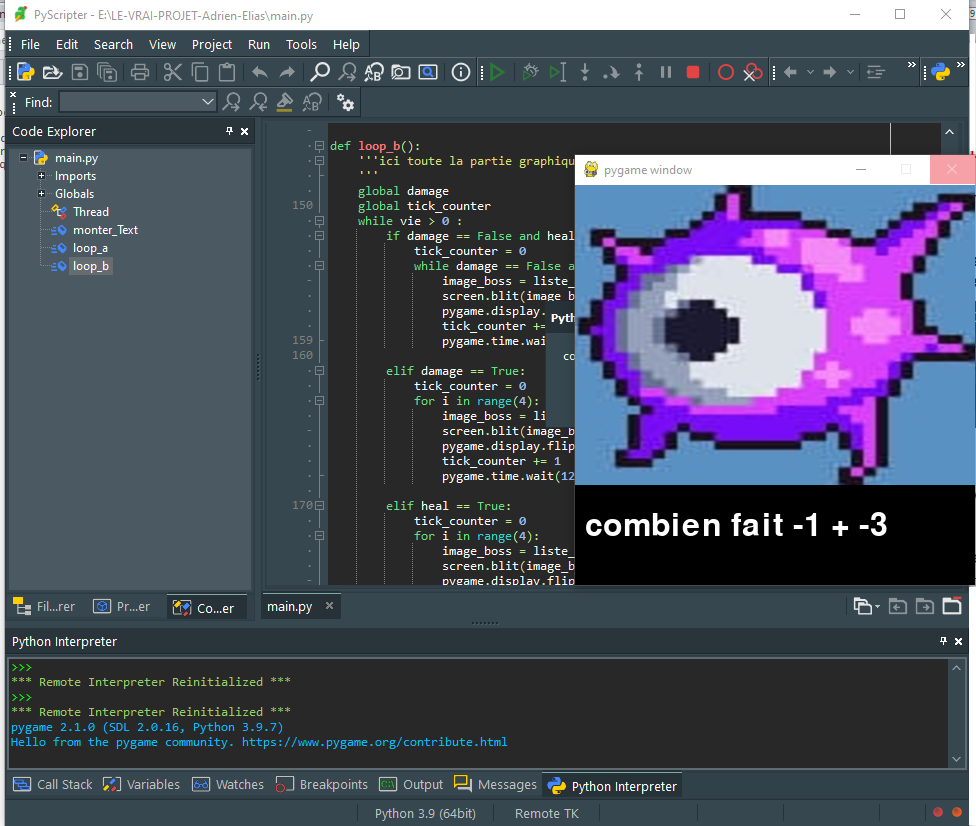Close the main.py editor tab
976x826 pixels.
[331, 606]
